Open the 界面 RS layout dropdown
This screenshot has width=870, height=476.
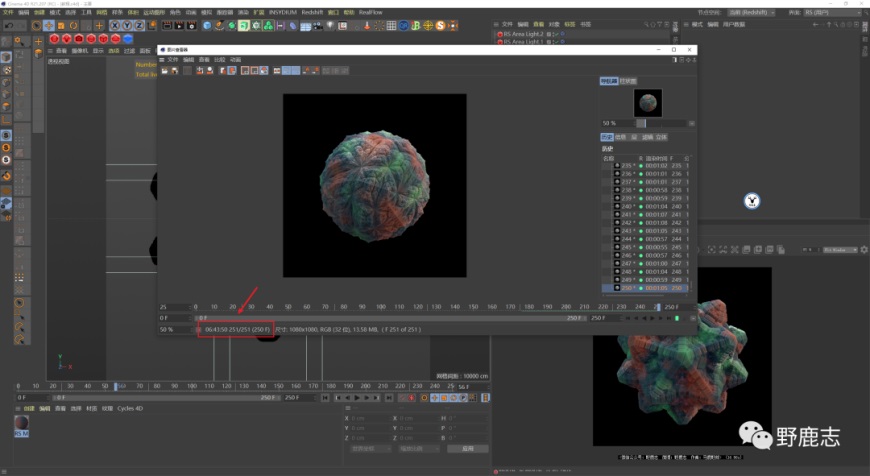click(x=832, y=12)
